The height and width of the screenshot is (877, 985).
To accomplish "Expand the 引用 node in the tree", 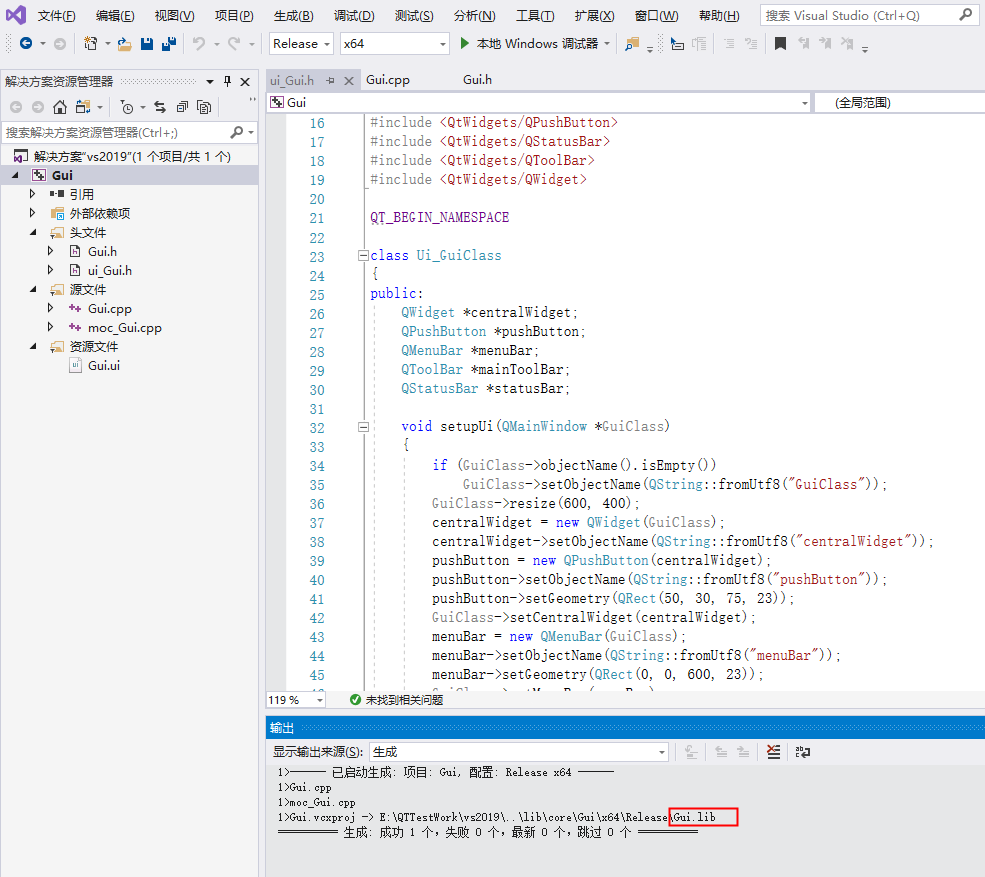I will click(x=33, y=194).
